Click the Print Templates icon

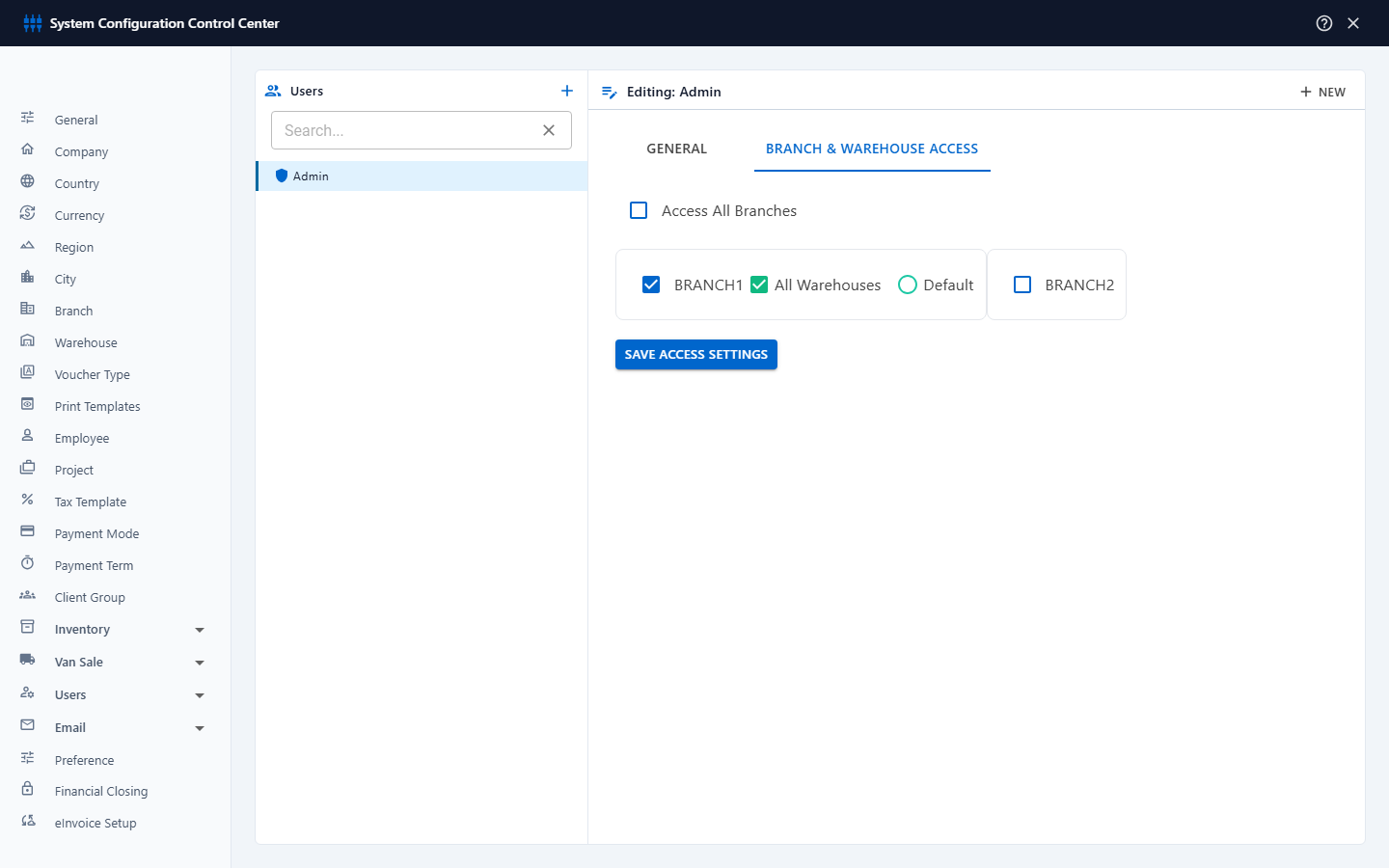pos(28,404)
